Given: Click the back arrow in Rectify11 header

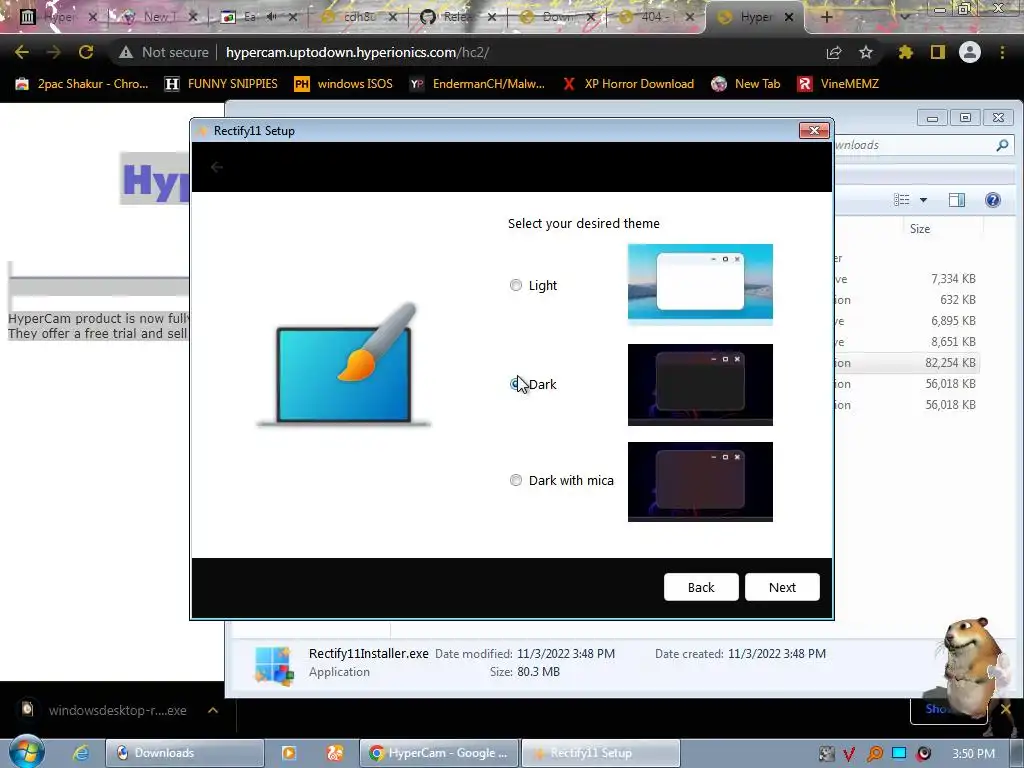Looking at the screenshot, I should 217,167.
